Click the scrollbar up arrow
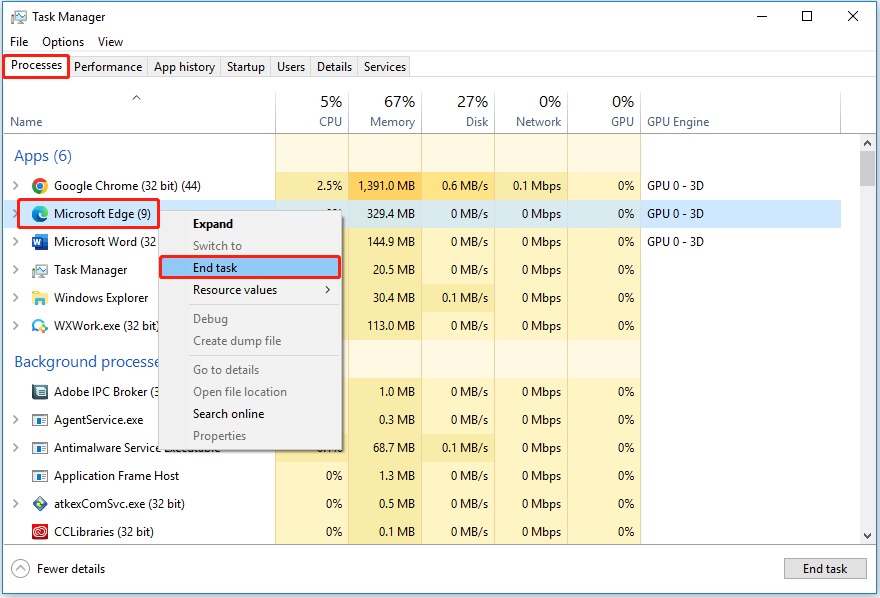Image resolution: width=880 pixels, height=598 pixels. [867, 143]
